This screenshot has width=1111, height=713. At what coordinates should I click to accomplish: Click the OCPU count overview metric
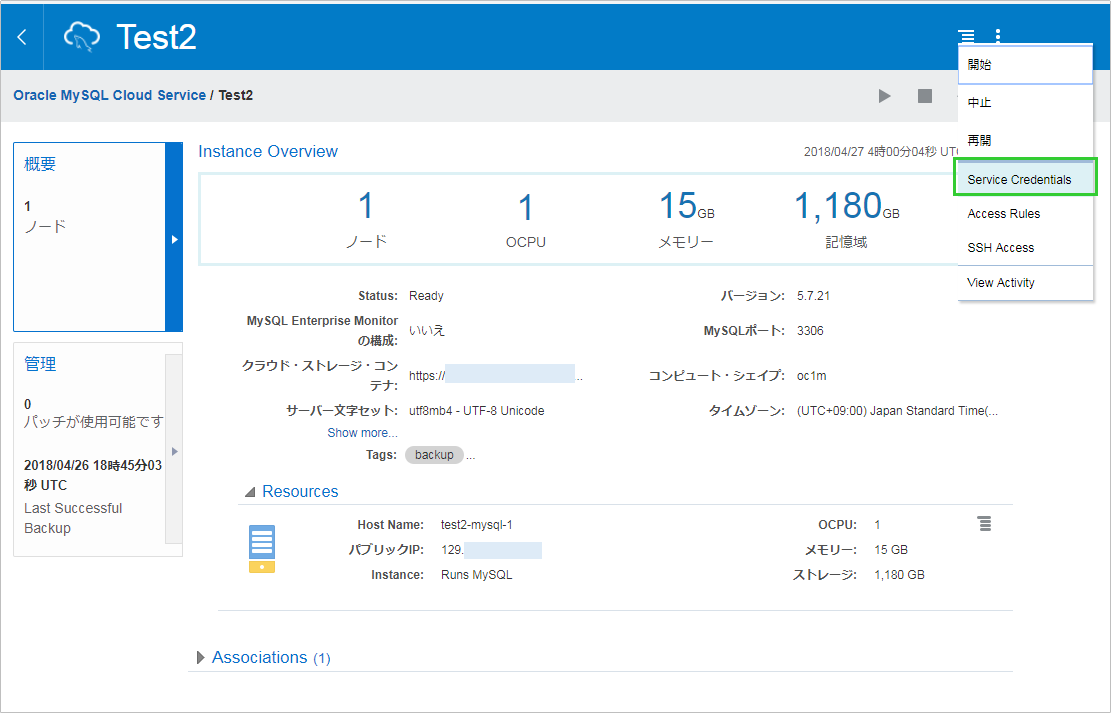pos(526,220)
